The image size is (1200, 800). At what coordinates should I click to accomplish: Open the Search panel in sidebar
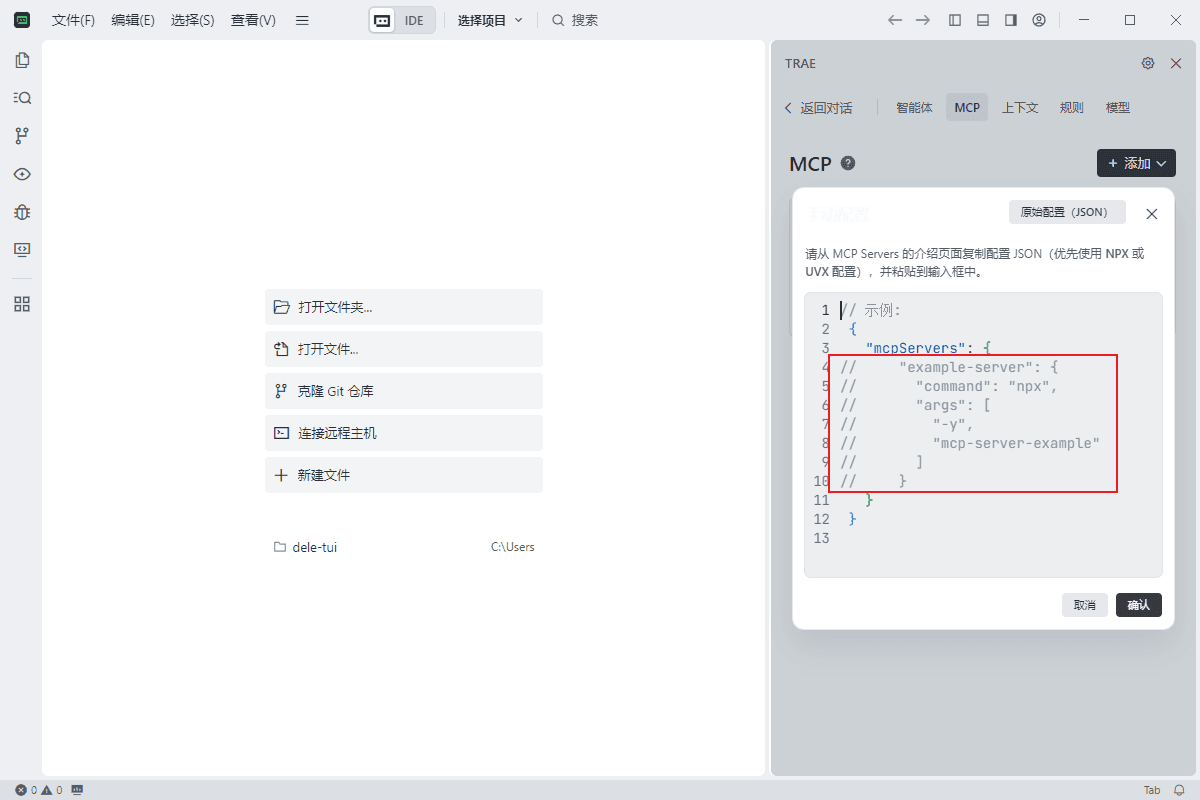[22, 98]
